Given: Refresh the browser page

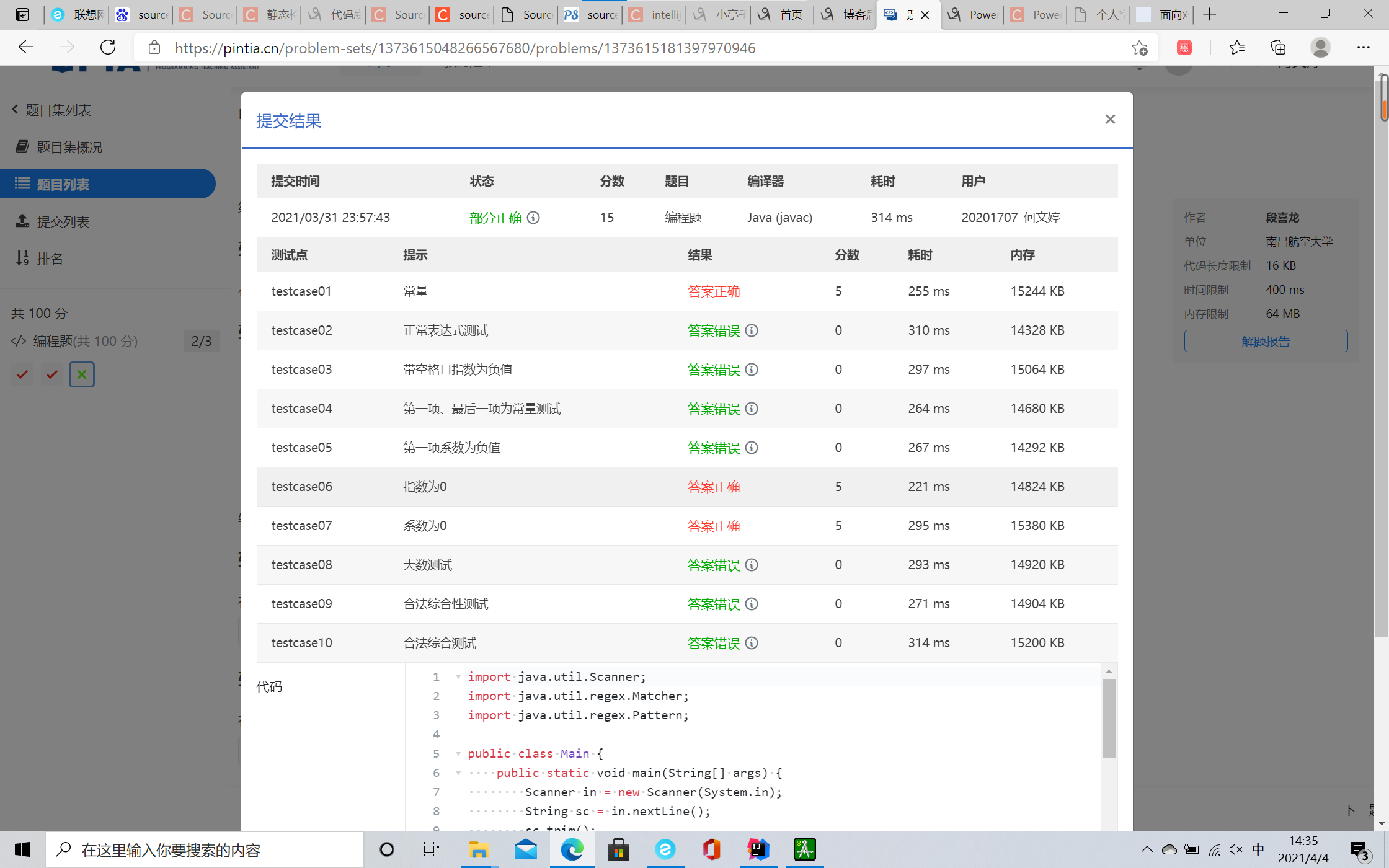Looking at the screenshot, I should 108,48.
